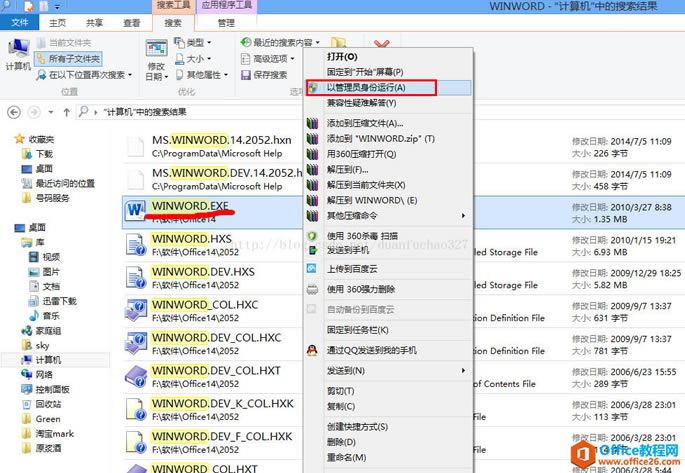Choose 删除(D) in context menu
685x473 pixels.
click(x=341, y=442)
